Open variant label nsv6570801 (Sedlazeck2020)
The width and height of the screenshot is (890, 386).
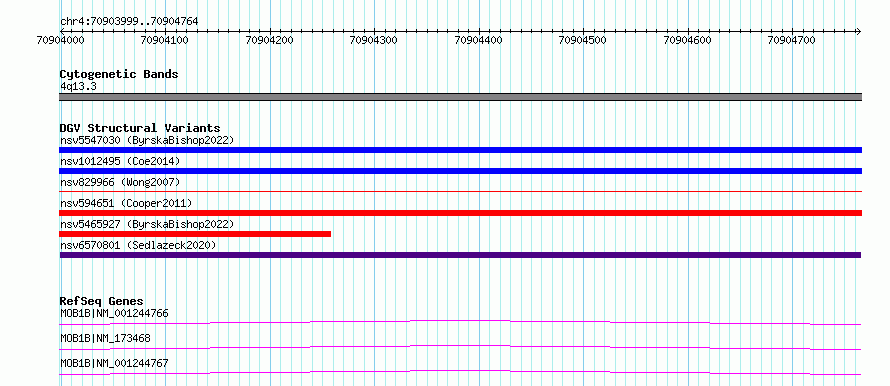click(x=138, y=245)
